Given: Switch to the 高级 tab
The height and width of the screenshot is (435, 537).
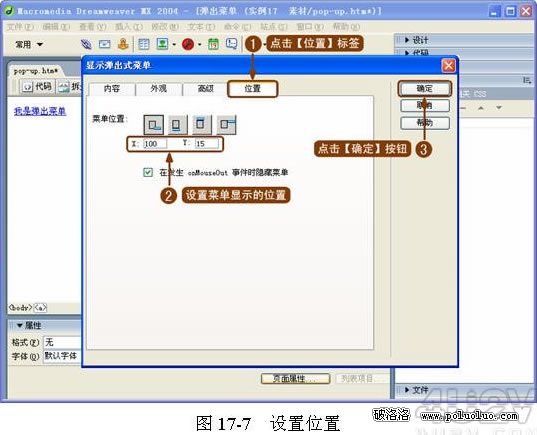Looking at the screenshot, I should coord(206,89).
